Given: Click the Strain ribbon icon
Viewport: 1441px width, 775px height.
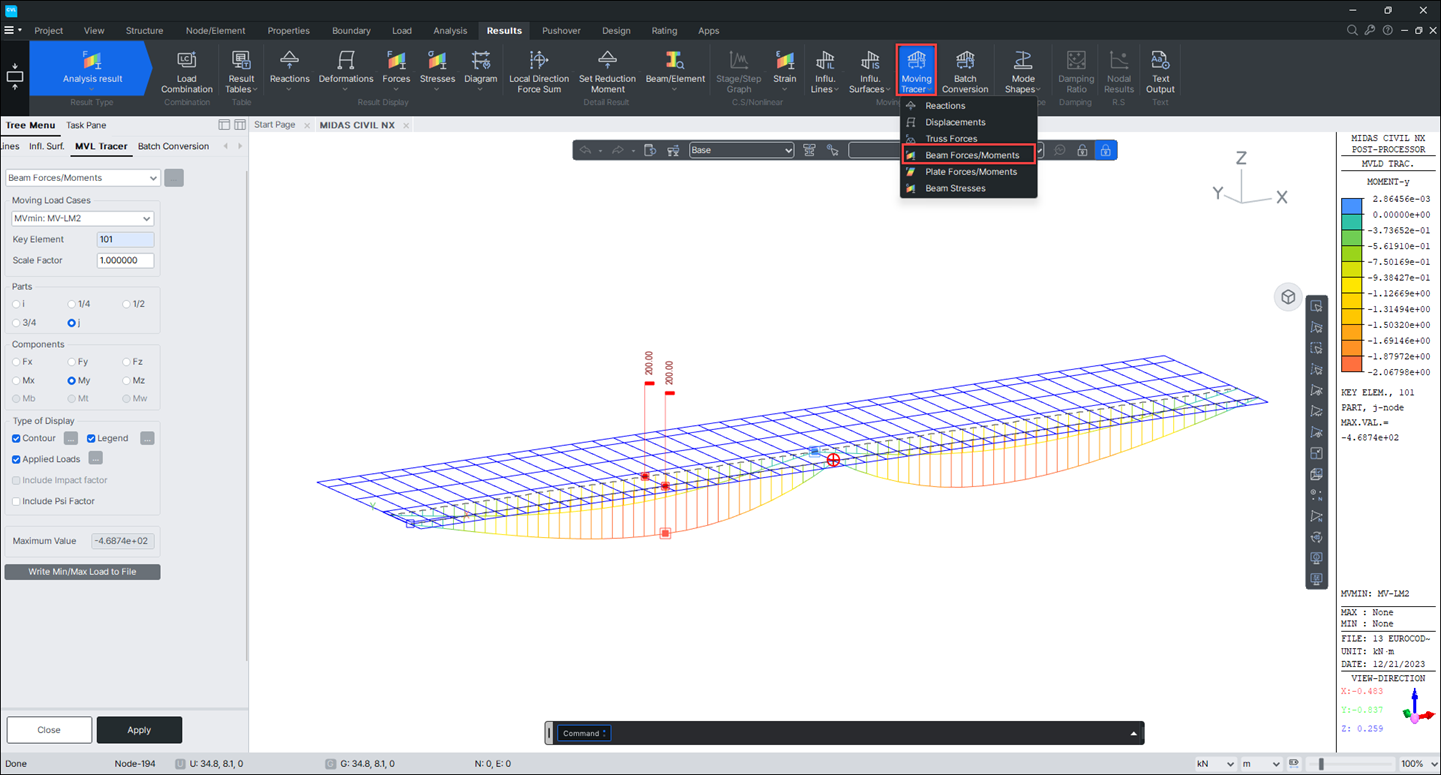Looking at the screenshot, I should (x=785, y=70).
